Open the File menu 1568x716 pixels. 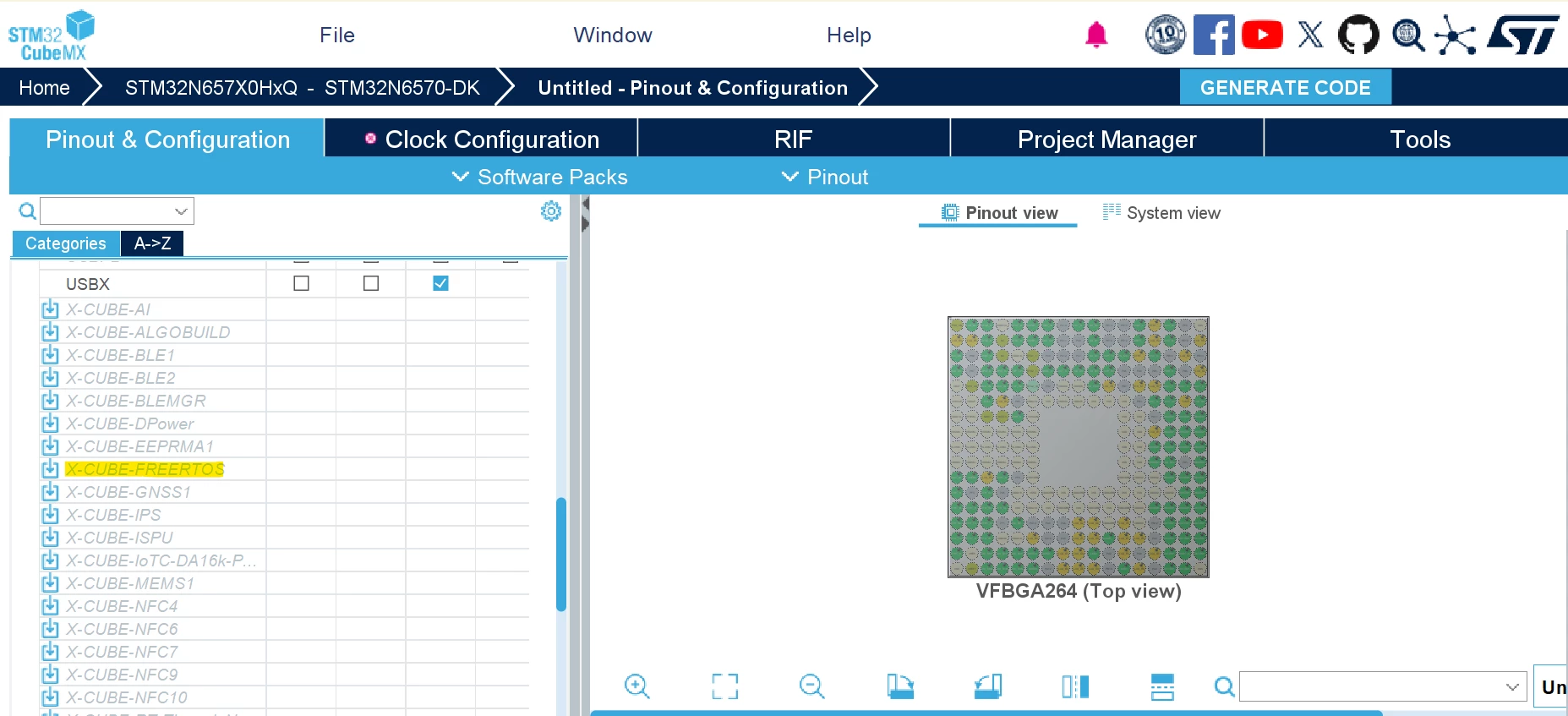(337, 36)
